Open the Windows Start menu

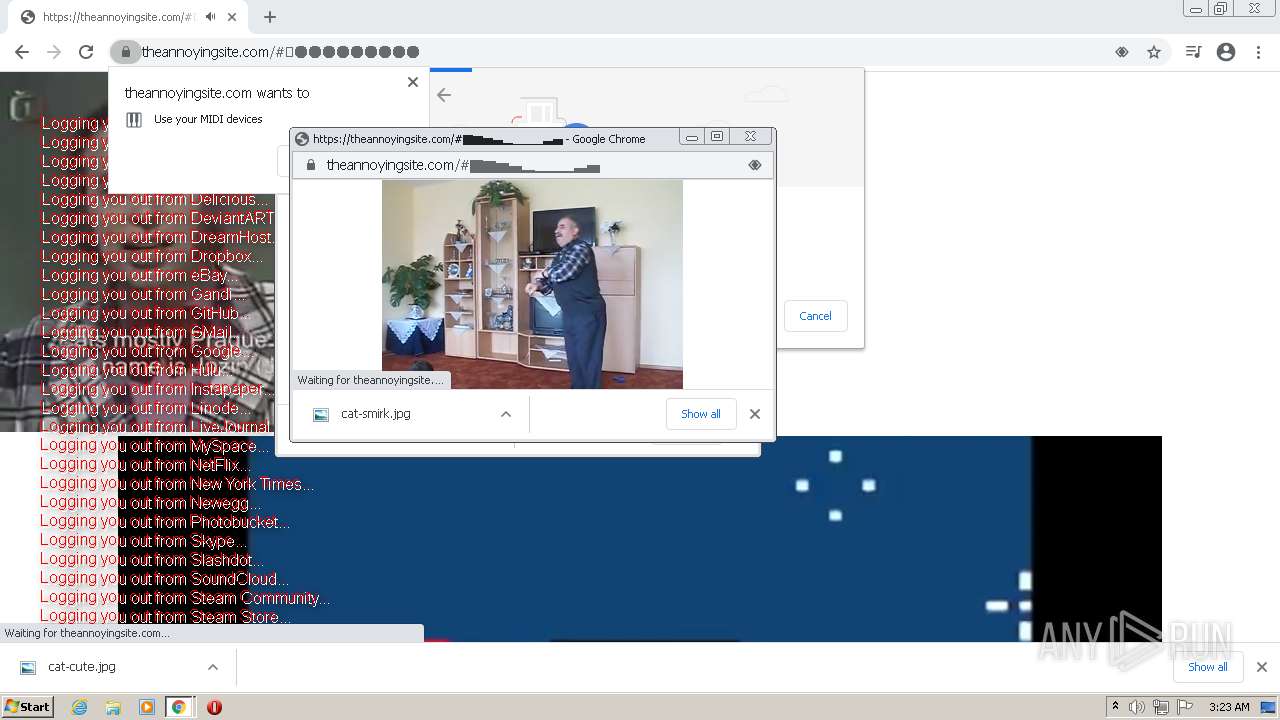tap(27, 706)
